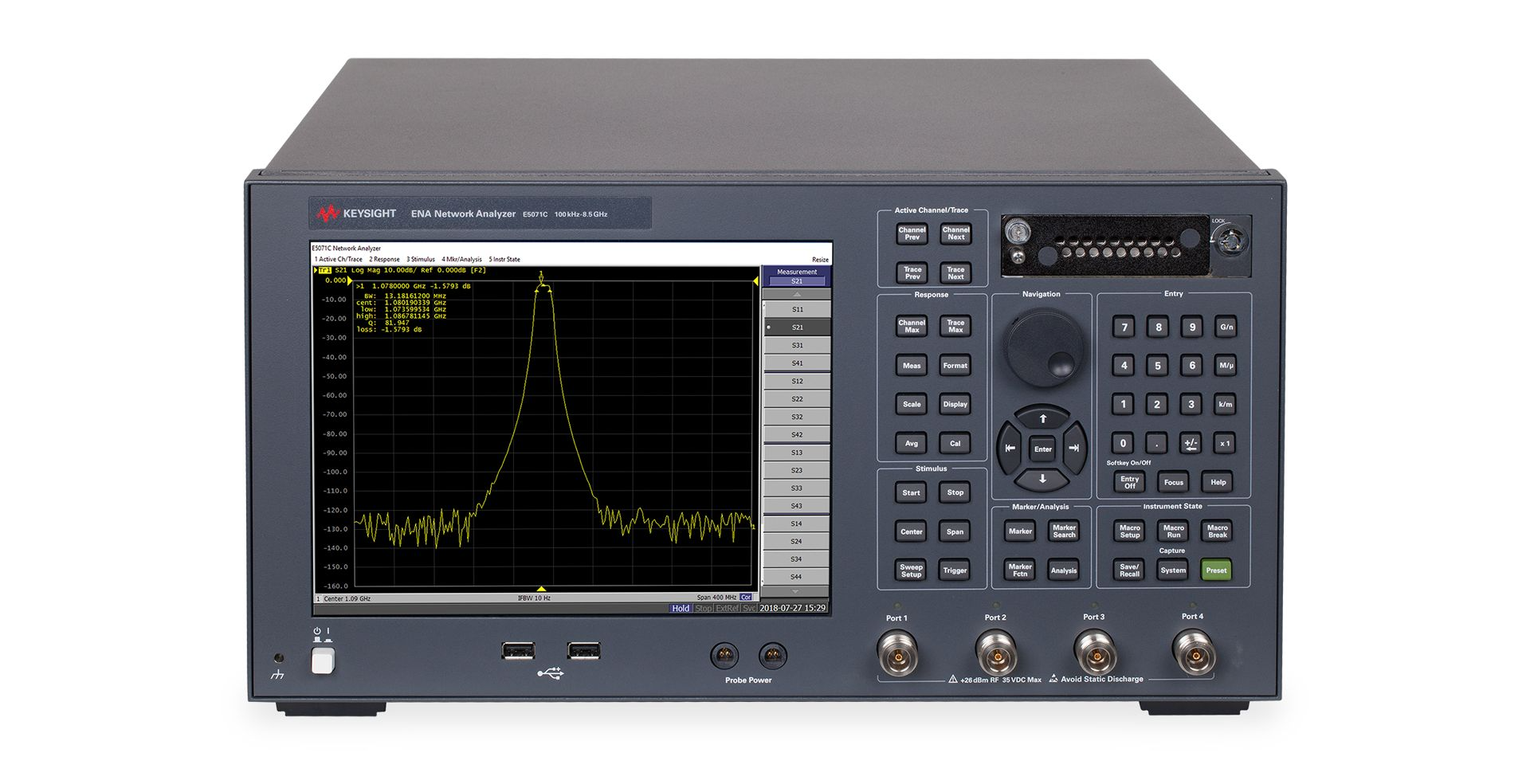
Task: Select the S11 measurement softkey
Action: pos(797,309)
